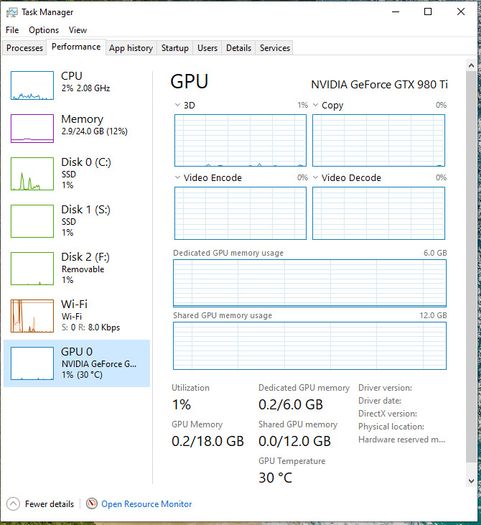The image size is (481, 525).
Task: Select the CPU mini graph thumbnail
Action: pyautogui.click(x=32, y=85)
